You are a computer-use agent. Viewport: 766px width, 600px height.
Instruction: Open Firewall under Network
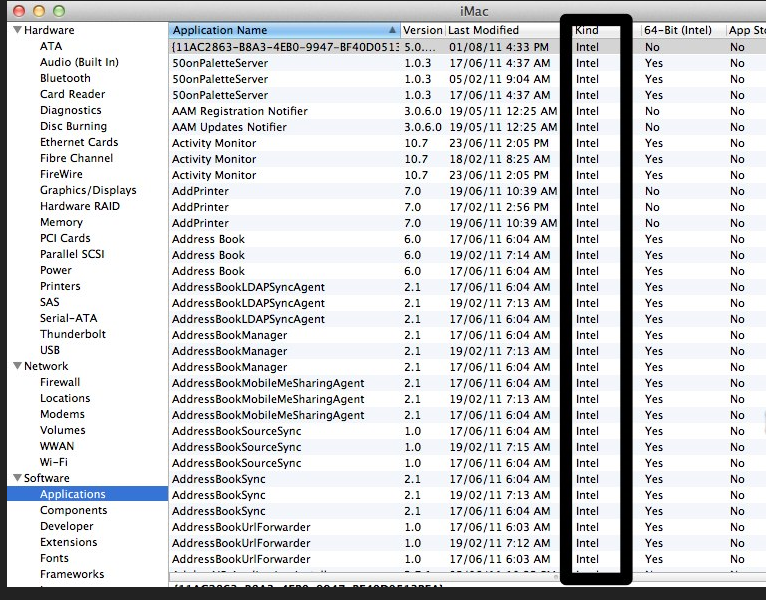pos(60,382)
